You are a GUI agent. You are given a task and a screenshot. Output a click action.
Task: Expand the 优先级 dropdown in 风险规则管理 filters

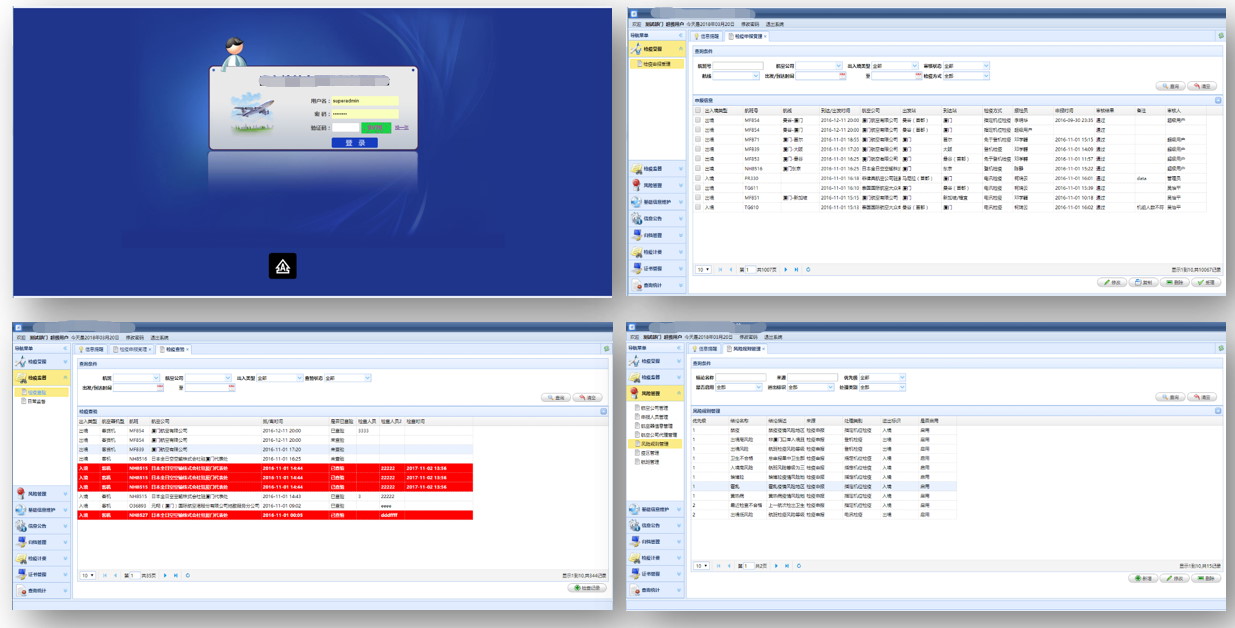(x=902, y=378)
